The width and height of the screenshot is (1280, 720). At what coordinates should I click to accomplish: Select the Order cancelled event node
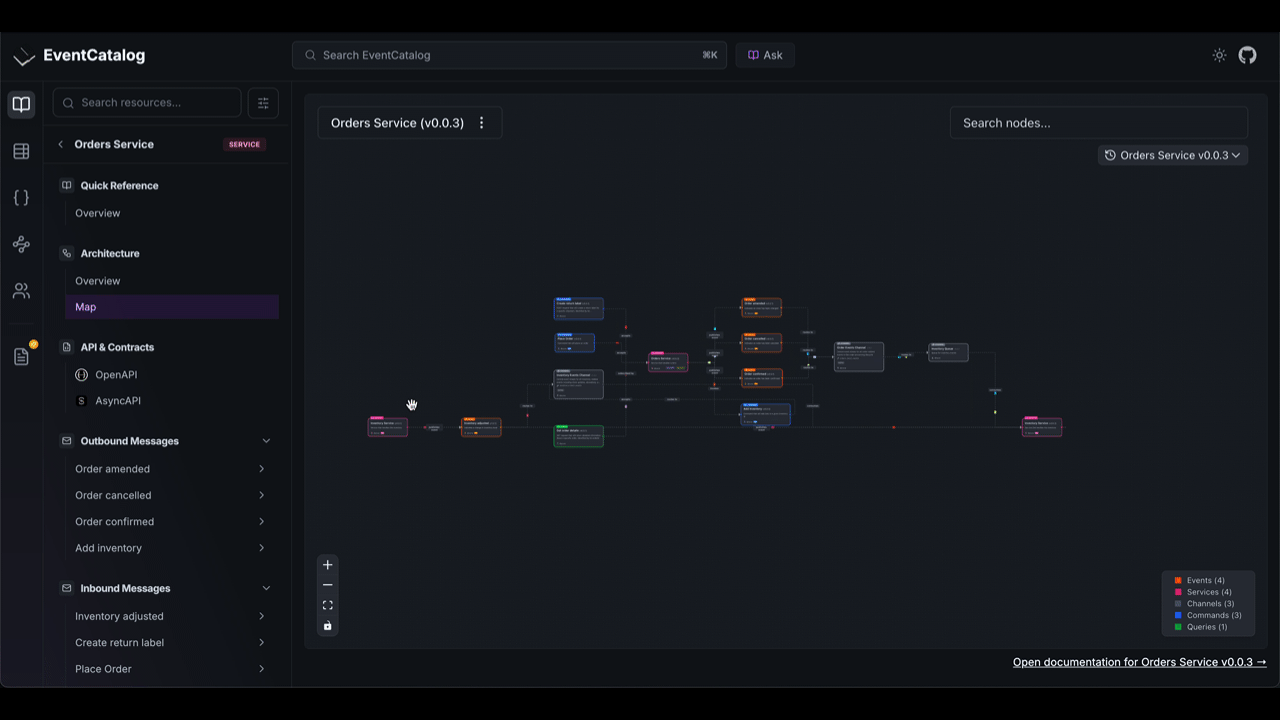[762, 343]
